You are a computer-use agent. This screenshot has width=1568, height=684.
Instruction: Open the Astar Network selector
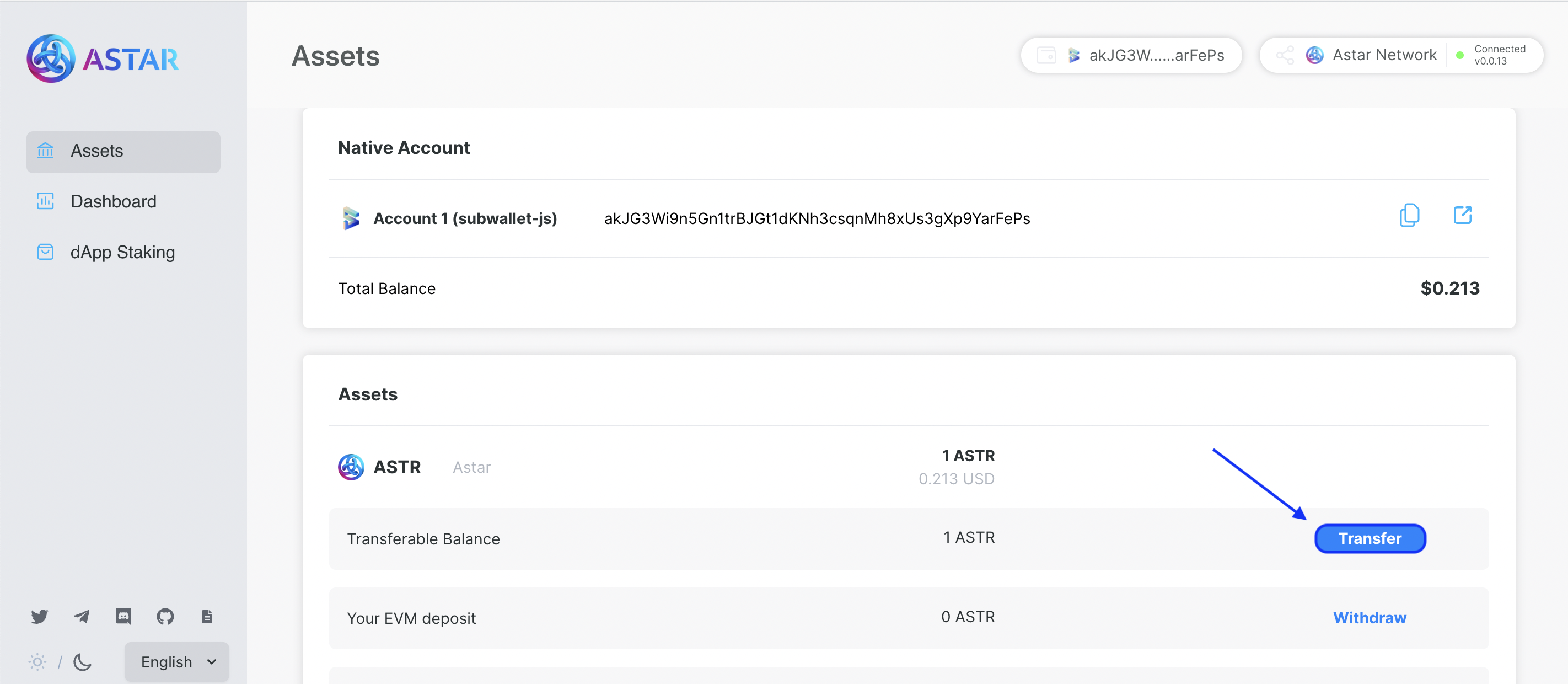[x=1400, y=55]
